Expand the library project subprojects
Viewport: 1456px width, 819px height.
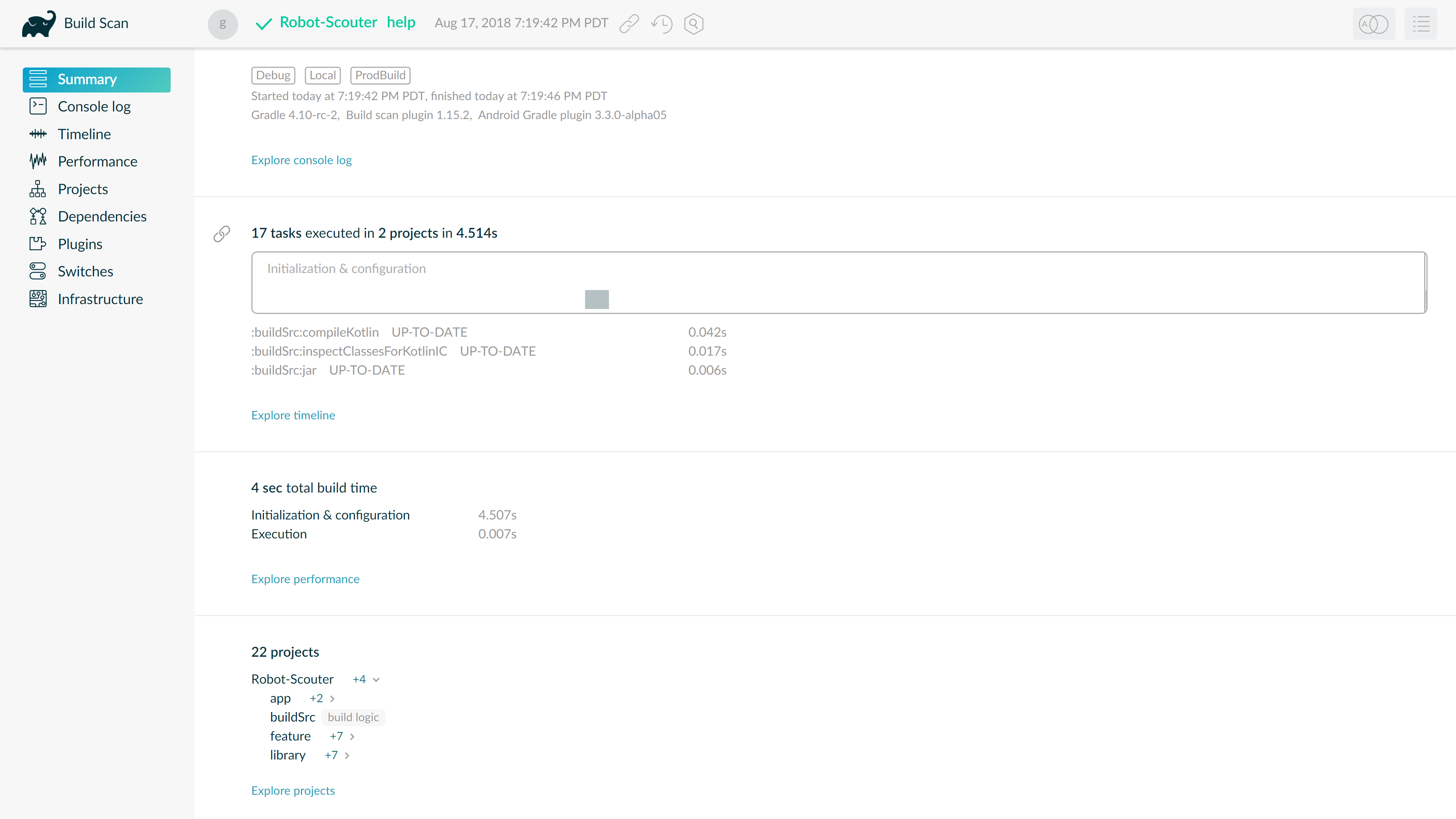point(347,756)
